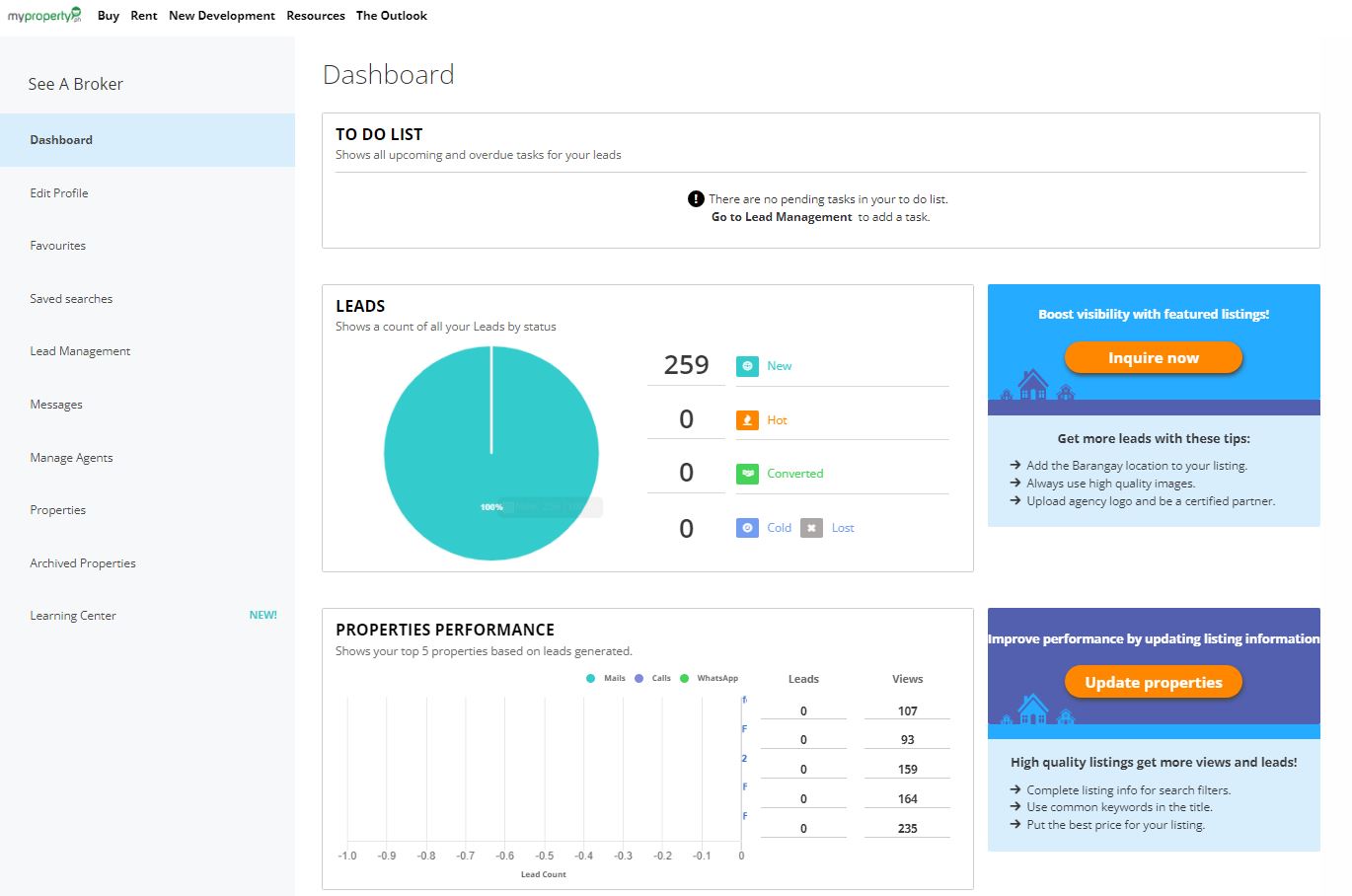The width and height of the screenshot is (1352, 896).
Task: Click the orange Hot leads icon
Action: [x=747, y=420]
